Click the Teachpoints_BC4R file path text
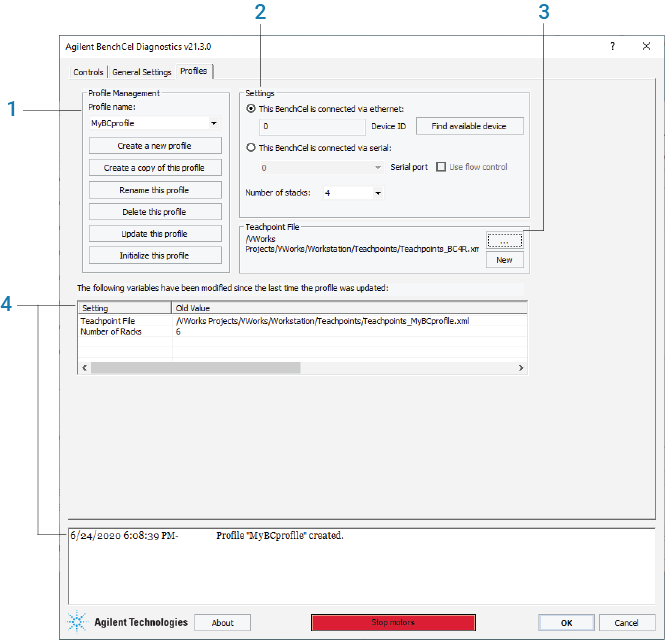The height and width of the screenshot is (640, 669). 362,244
